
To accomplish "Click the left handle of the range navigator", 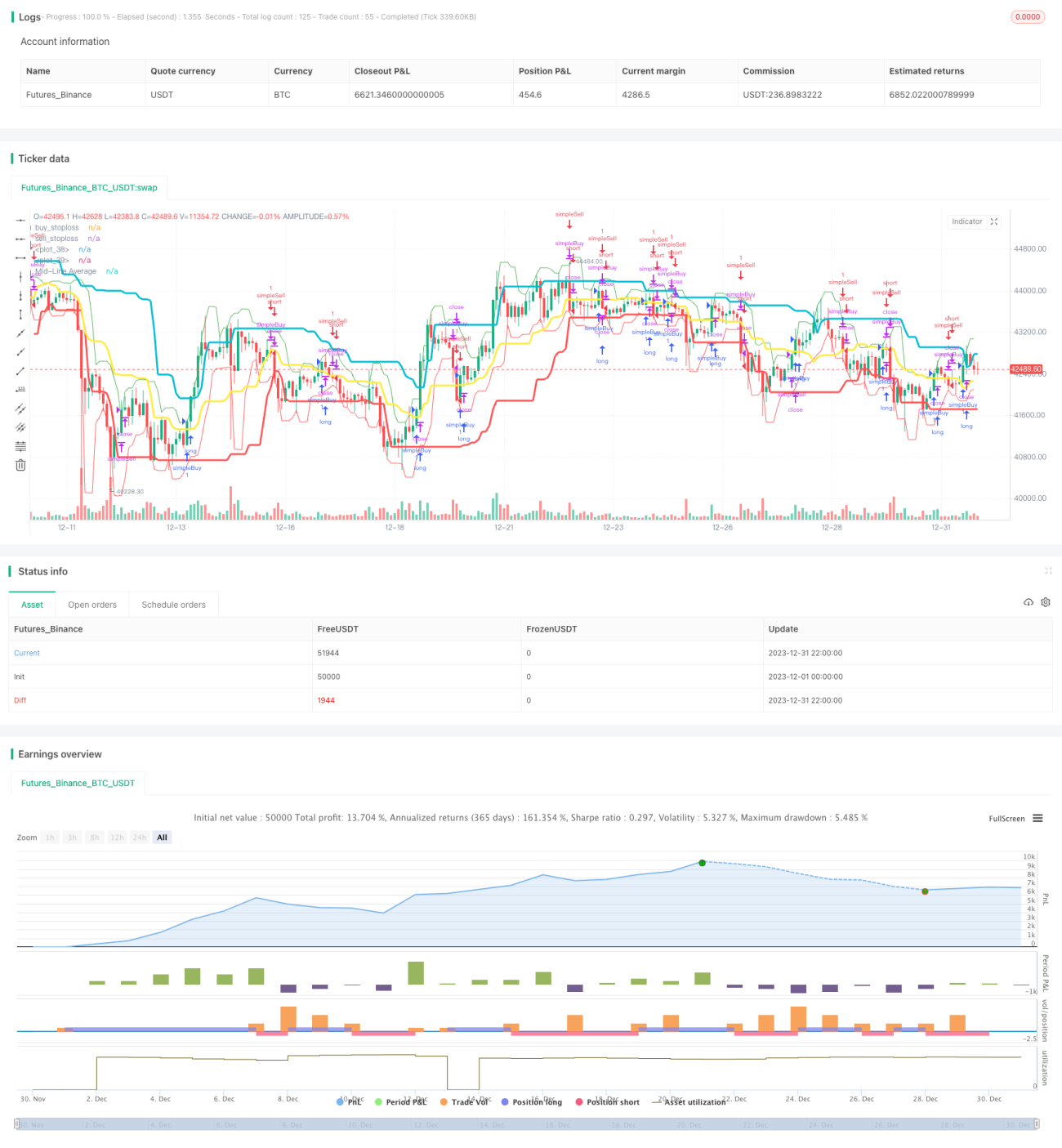I will pos(18,1124).
